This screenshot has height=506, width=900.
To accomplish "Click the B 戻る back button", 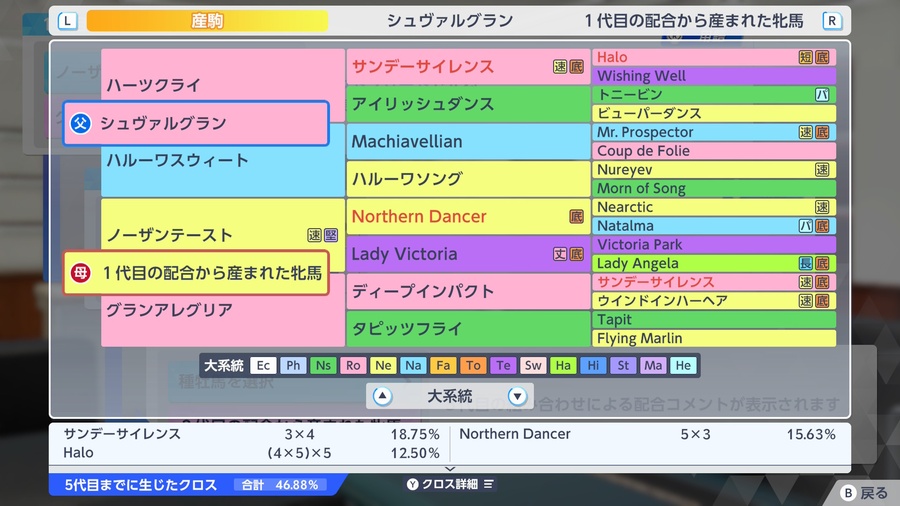I will pyautogui.click(x=864, y=493).
